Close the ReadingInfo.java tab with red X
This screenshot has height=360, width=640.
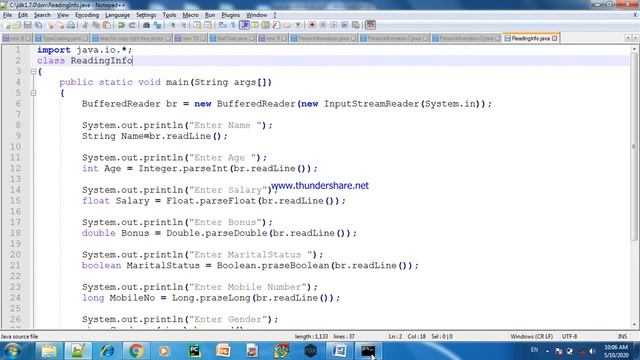[554, 38]
